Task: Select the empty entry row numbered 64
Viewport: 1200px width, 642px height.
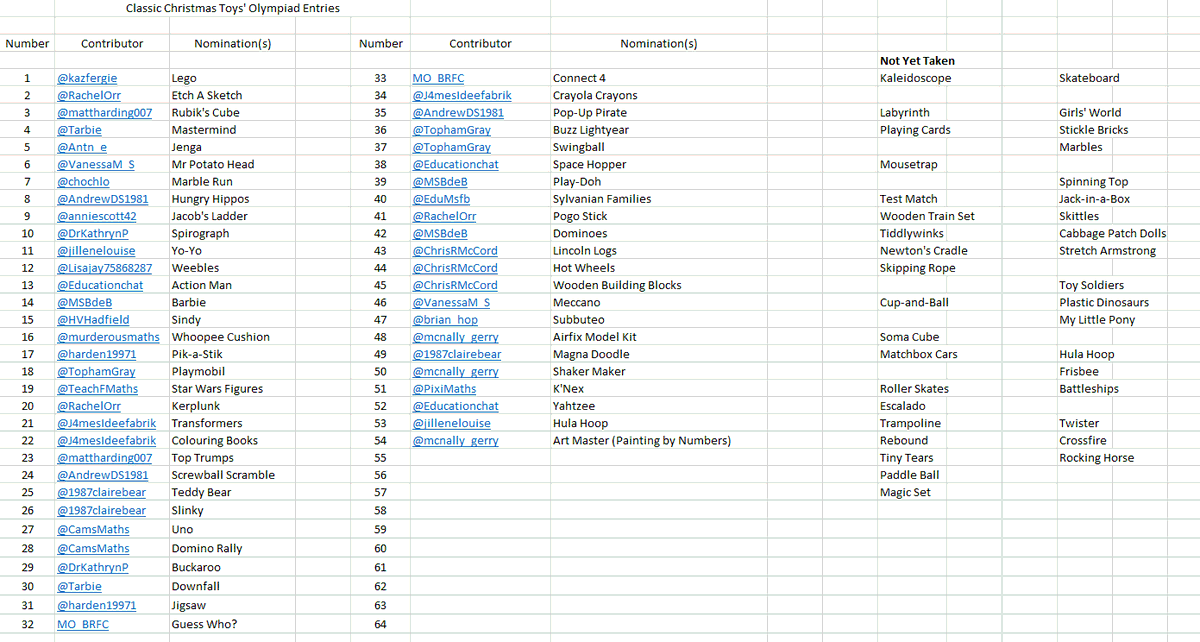Action: point(380,624)
